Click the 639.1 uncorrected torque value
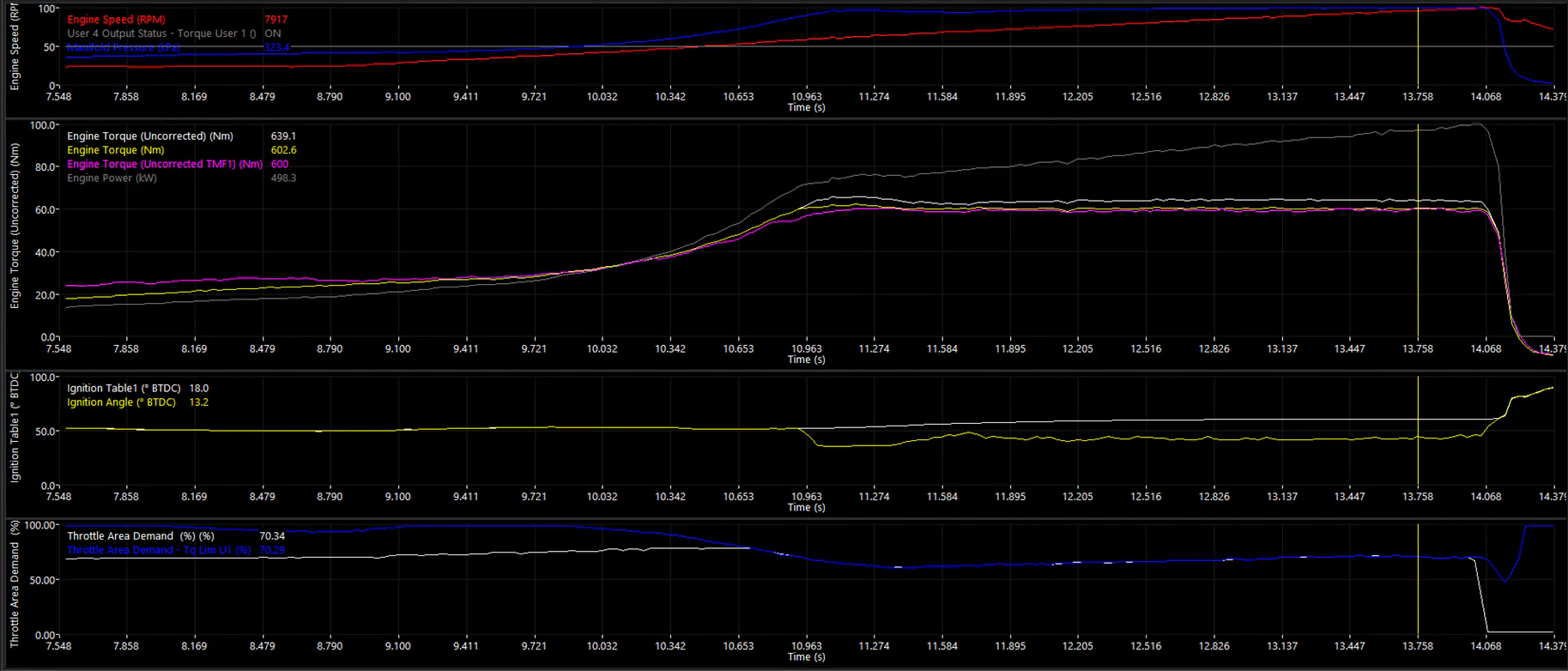 click(283, 136)
